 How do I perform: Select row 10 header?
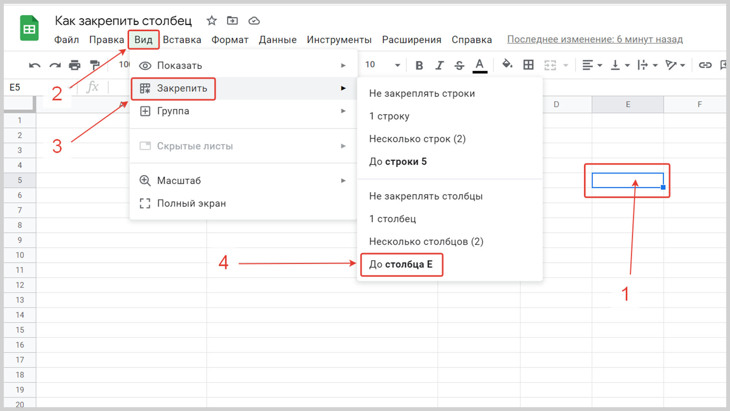[x=20, y=255]
